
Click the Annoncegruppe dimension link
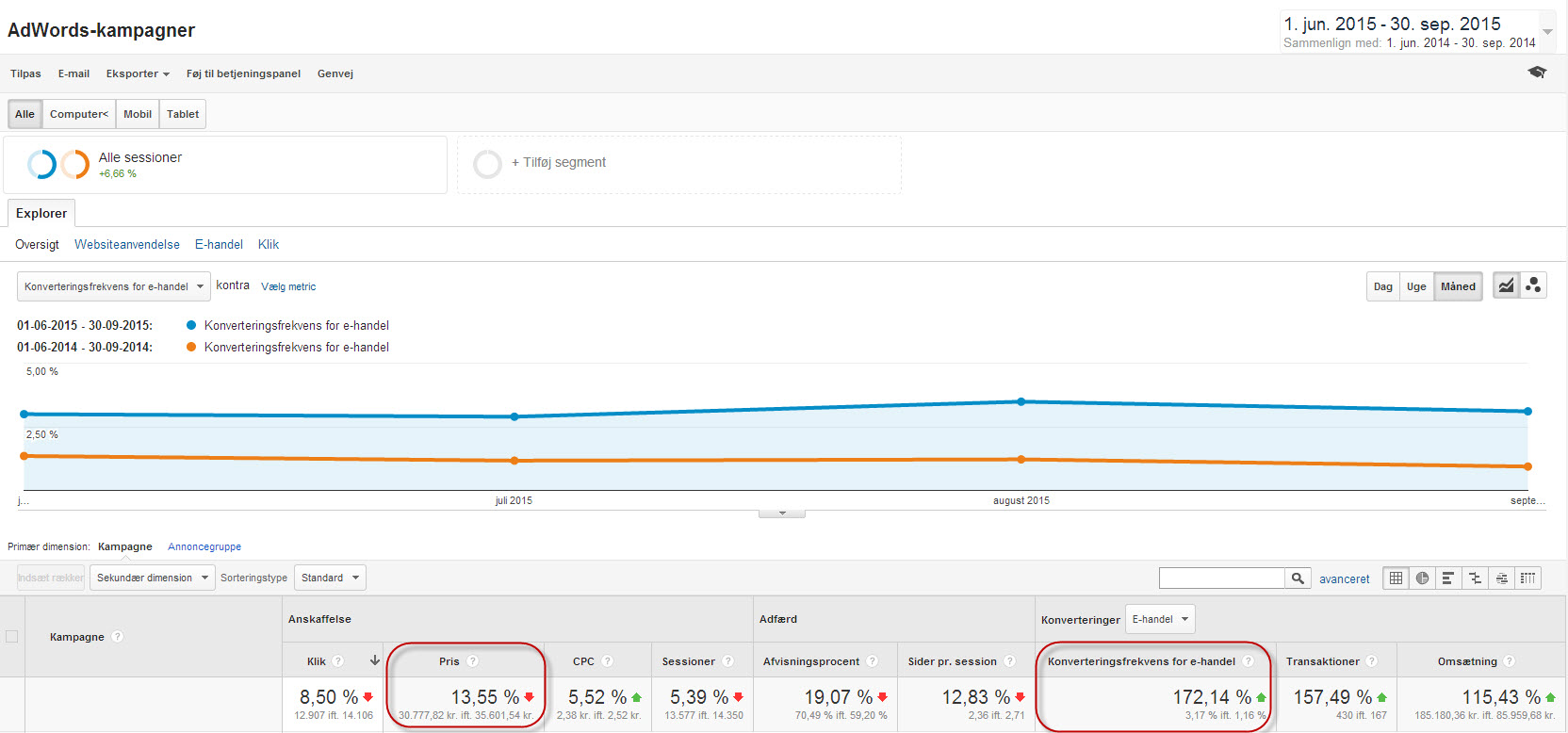204,546
